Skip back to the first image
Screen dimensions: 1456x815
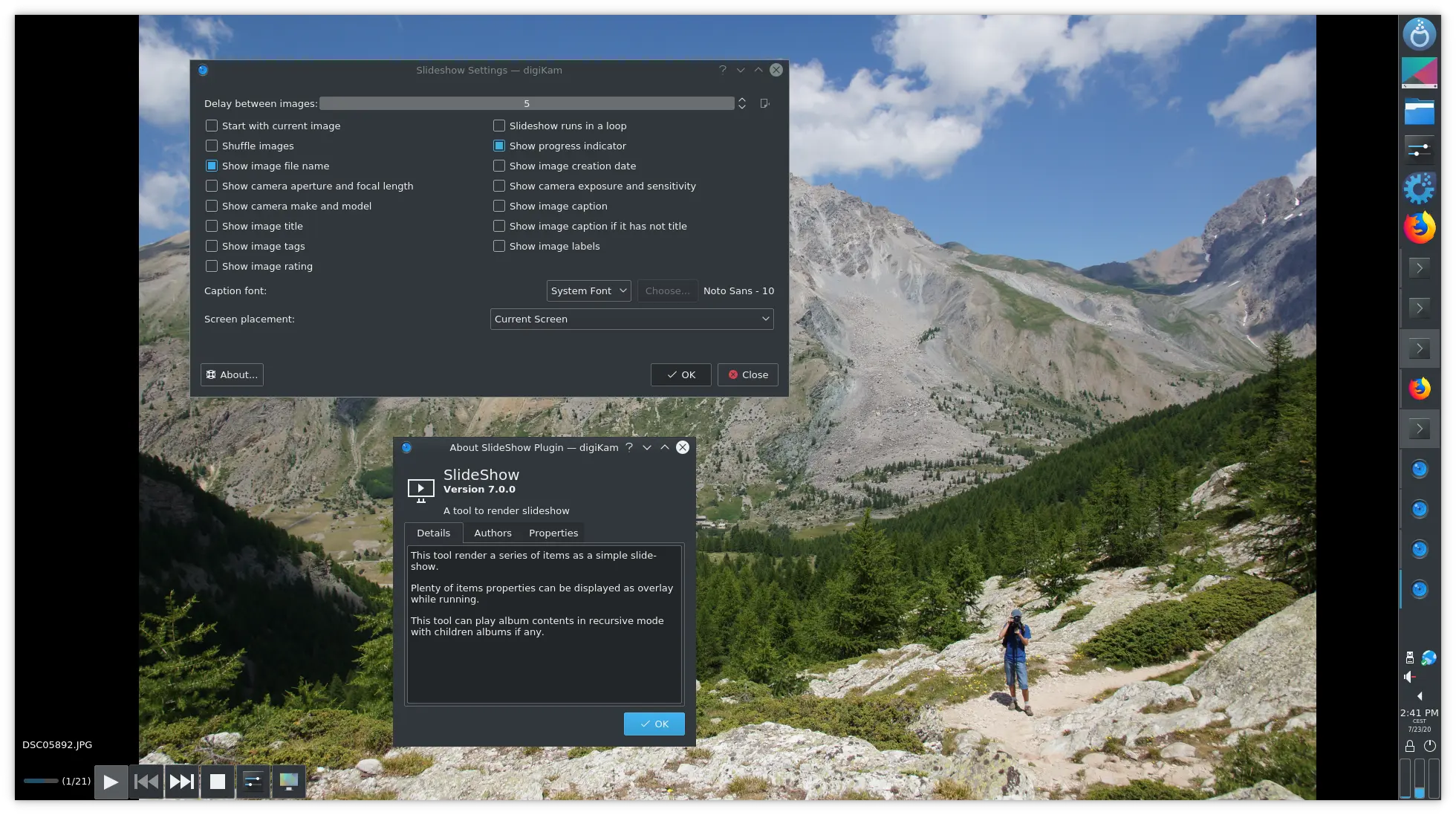(146, 781)
